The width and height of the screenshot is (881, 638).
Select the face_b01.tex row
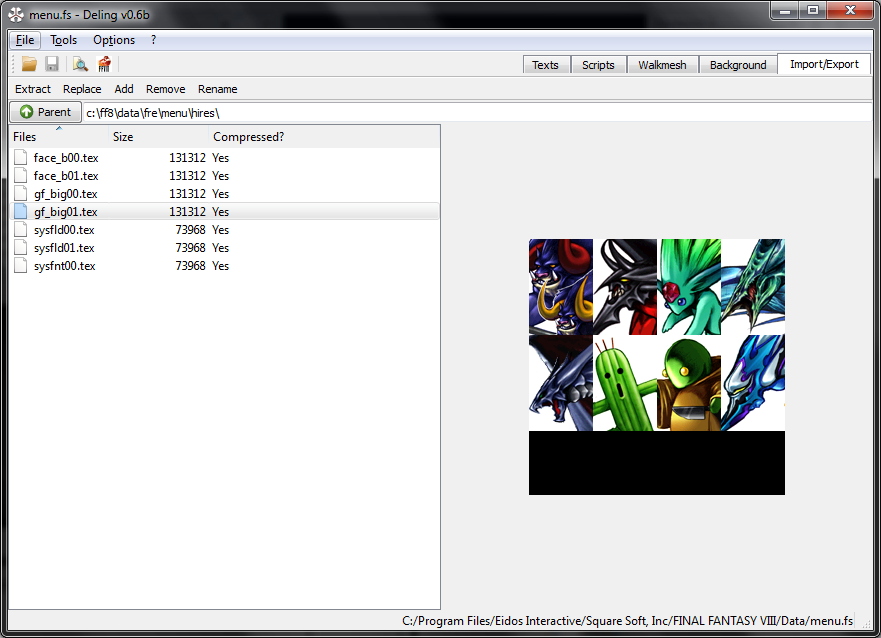point(224,175)
